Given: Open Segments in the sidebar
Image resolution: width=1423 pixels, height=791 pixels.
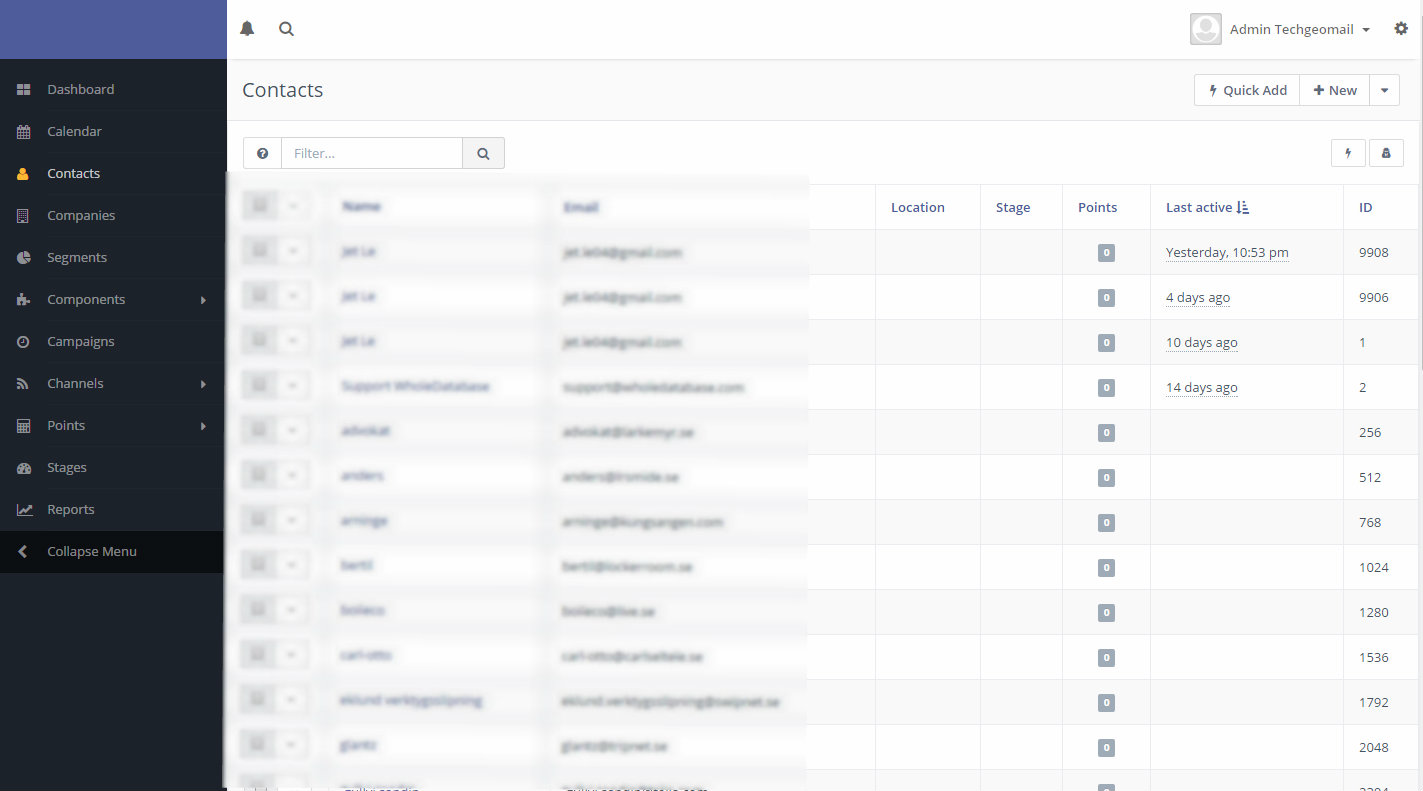Looking at the screenshot, I should [x=76, y=257].
